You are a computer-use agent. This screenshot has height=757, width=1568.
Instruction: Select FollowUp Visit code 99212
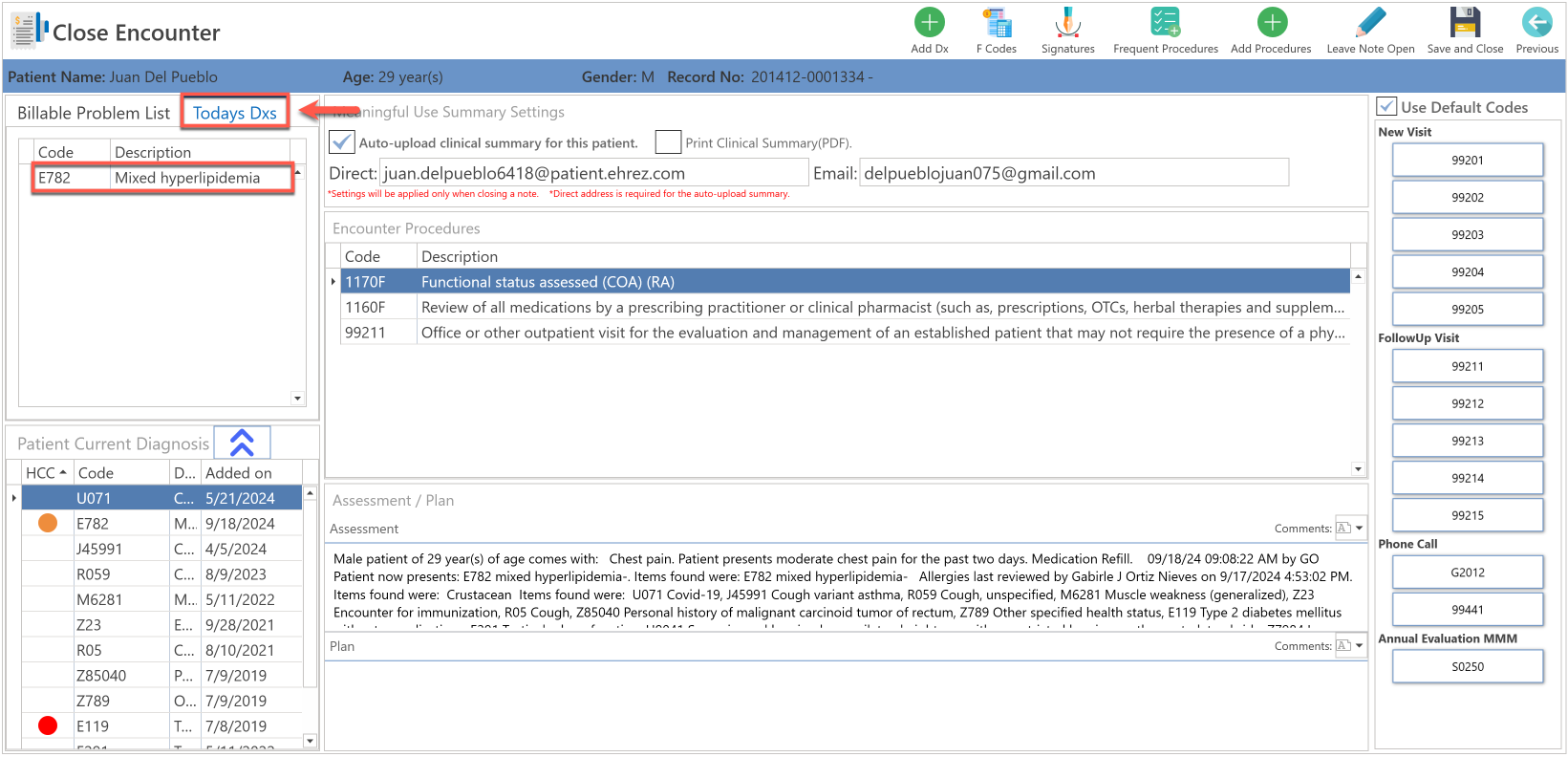click(1467, 403)
